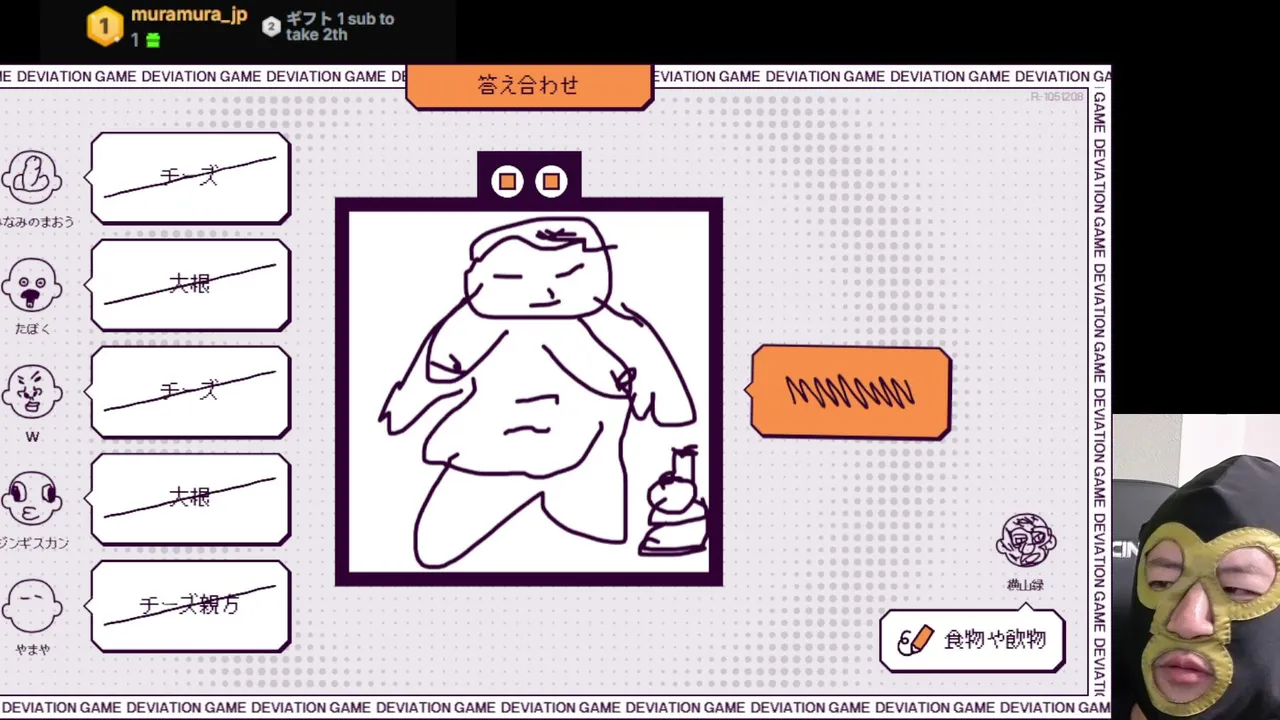Click the ジンギスカン player avatar

(32, 499)
